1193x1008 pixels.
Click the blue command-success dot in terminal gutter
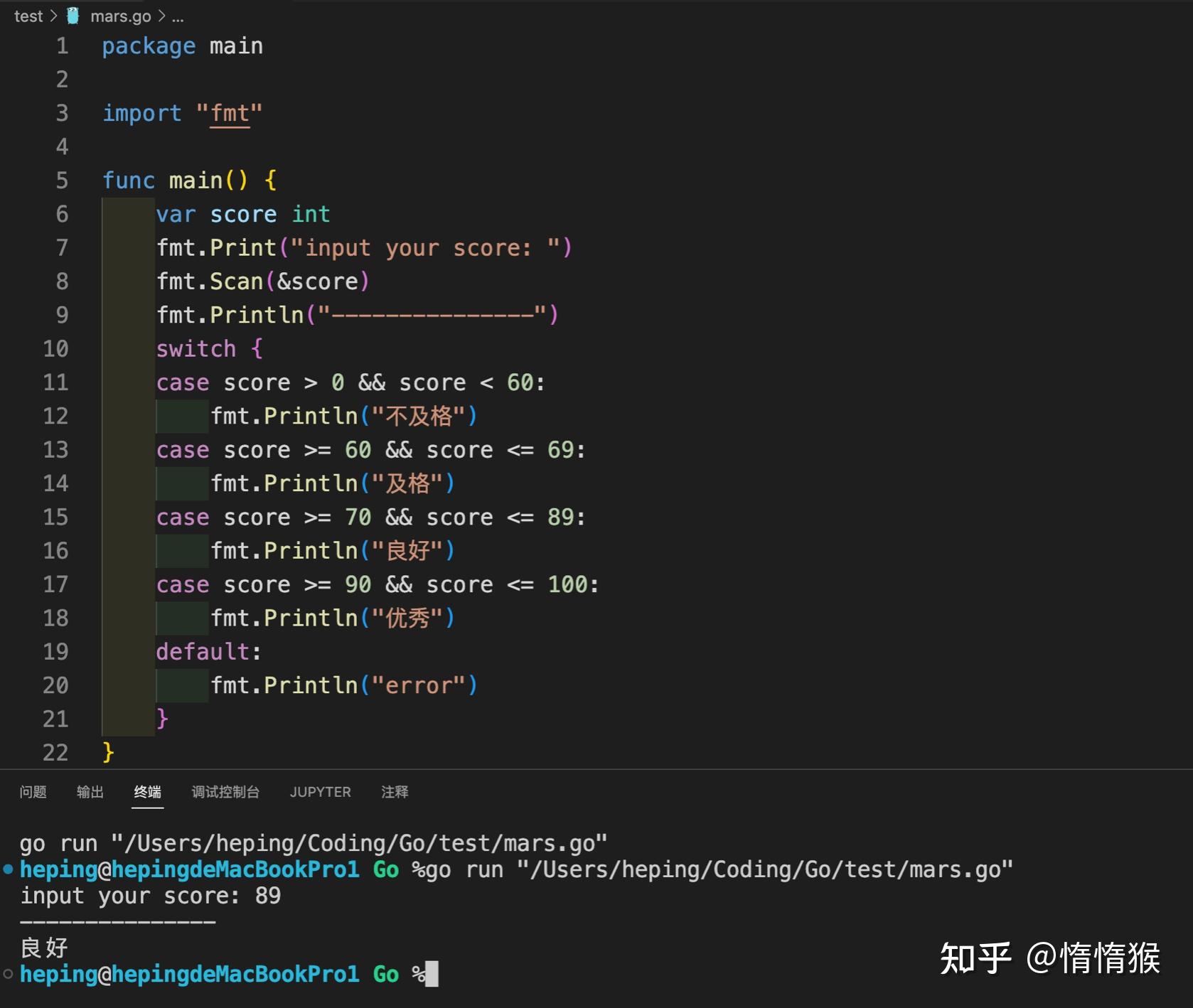click(8, 869)
